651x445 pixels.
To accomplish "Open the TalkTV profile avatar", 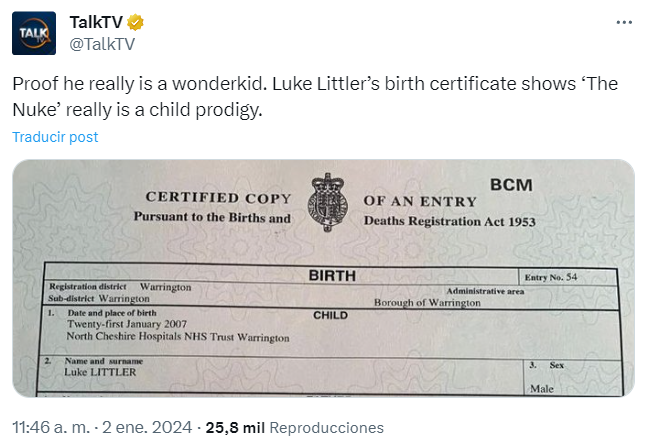I will [34, 32].
